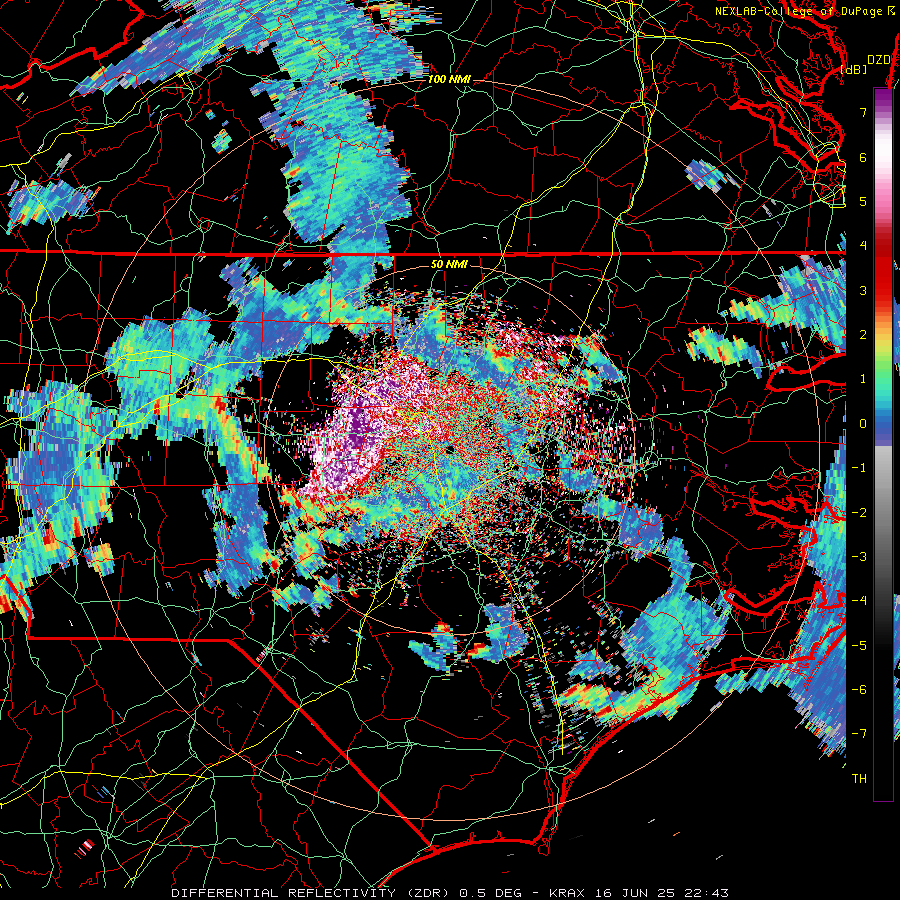The width and height of the screenshot is (900, 900).
Task: Click the white-pink band of the ZDR color bar
Action: coord(883,164)
